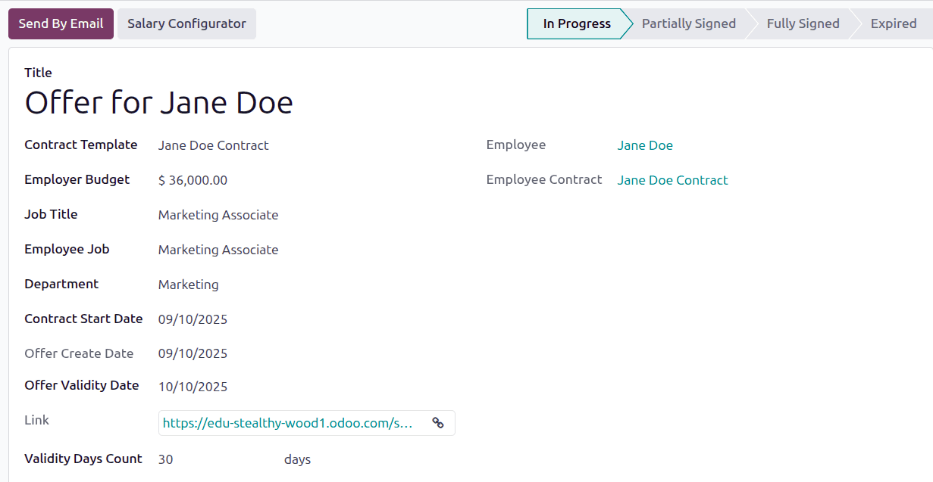933x482 pixels.
Task: Switch status to Partially Signed
Action: (688, 24)
